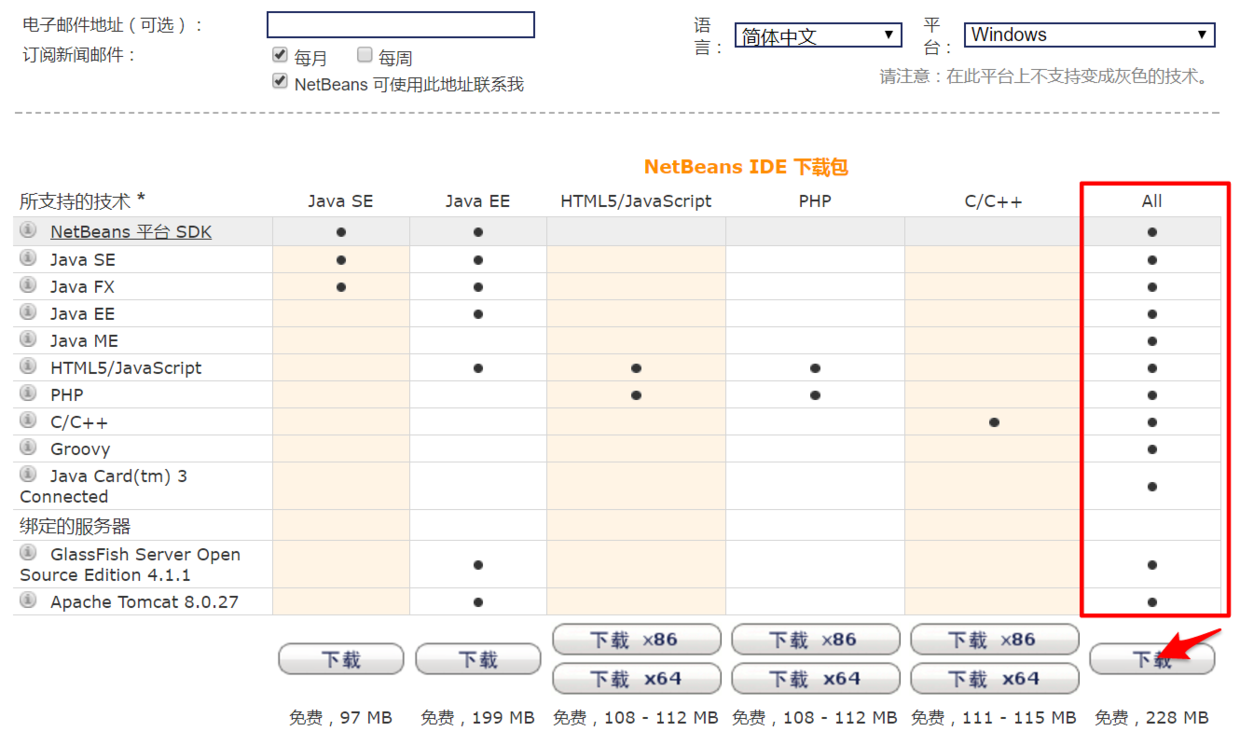The image size is (1240, 745).
Task: Click the NetBeans IDE 下载包 heading
Action: coord(746,167)
